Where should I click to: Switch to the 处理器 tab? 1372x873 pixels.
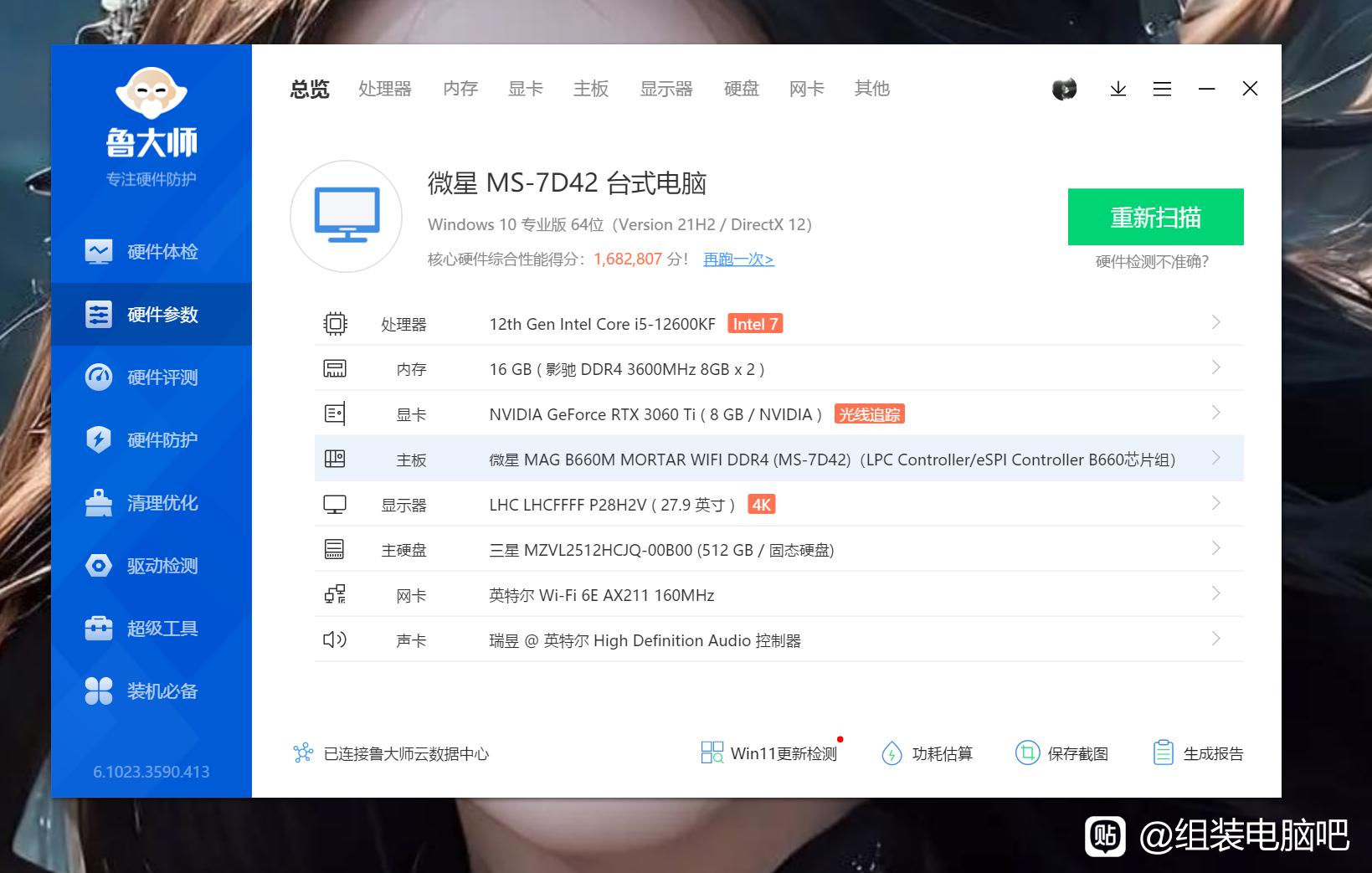pyautogui.click(x=385, y=89)
